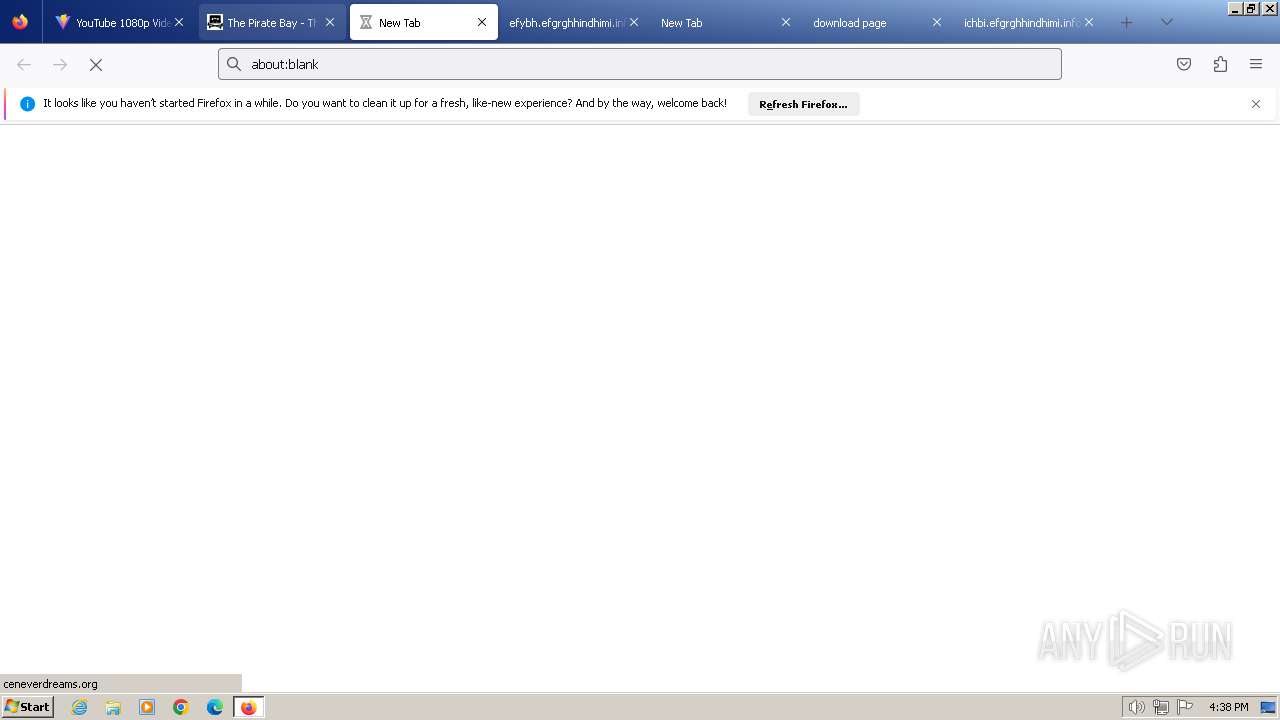Launch Internet Explorer from taskbar
Screen dimensions: 1280x720
[x=80, y=707]
